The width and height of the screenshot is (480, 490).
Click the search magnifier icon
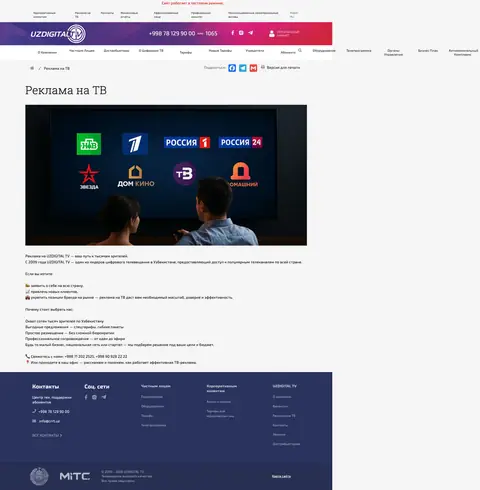click(x=300, y=50)
